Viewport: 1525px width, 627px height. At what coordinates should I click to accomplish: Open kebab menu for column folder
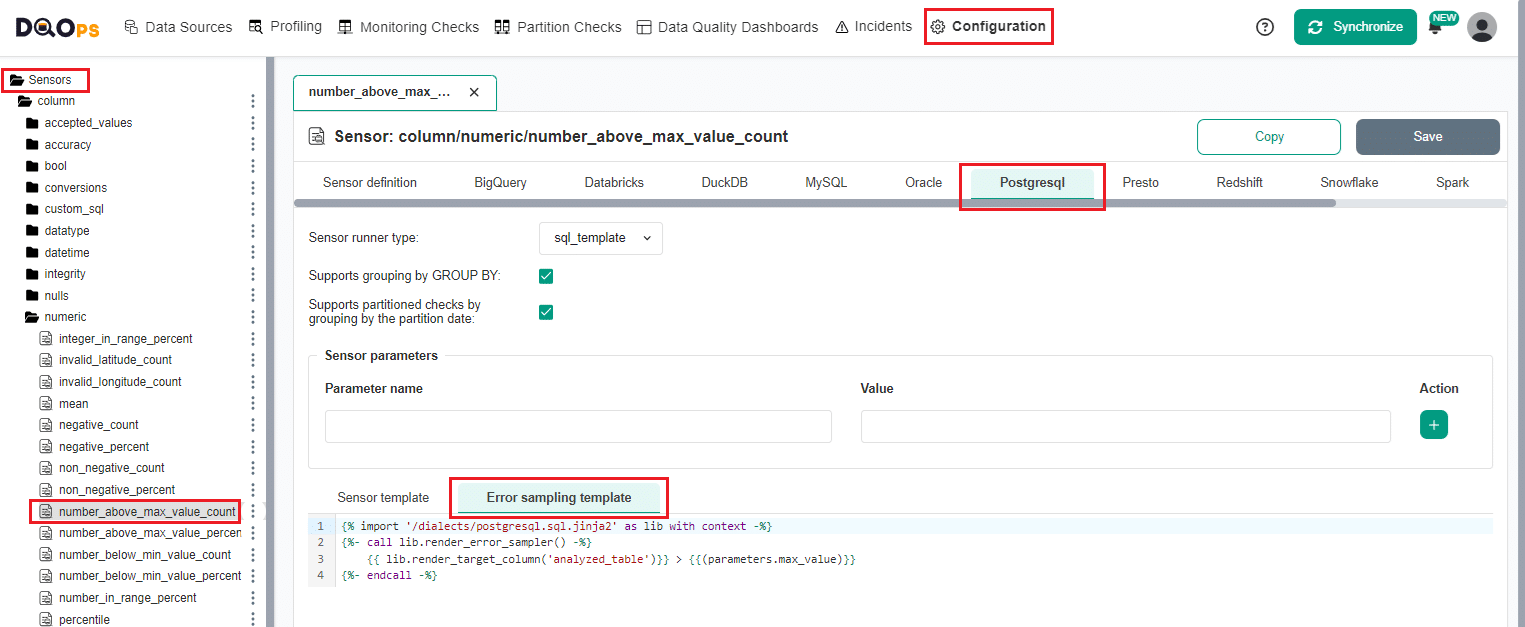pos(253,101)
